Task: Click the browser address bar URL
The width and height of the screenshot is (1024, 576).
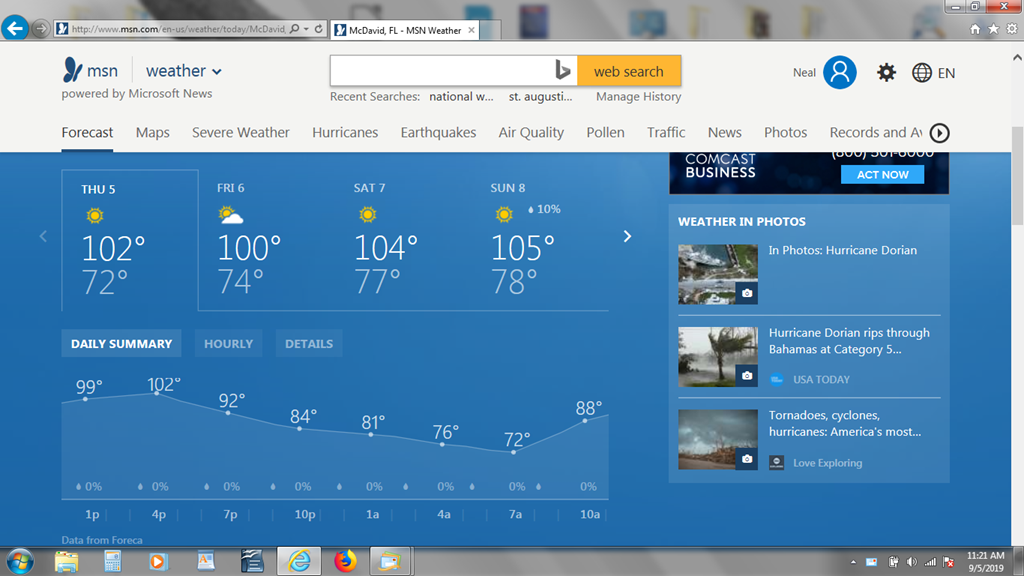Action: (x=178, y=29)
